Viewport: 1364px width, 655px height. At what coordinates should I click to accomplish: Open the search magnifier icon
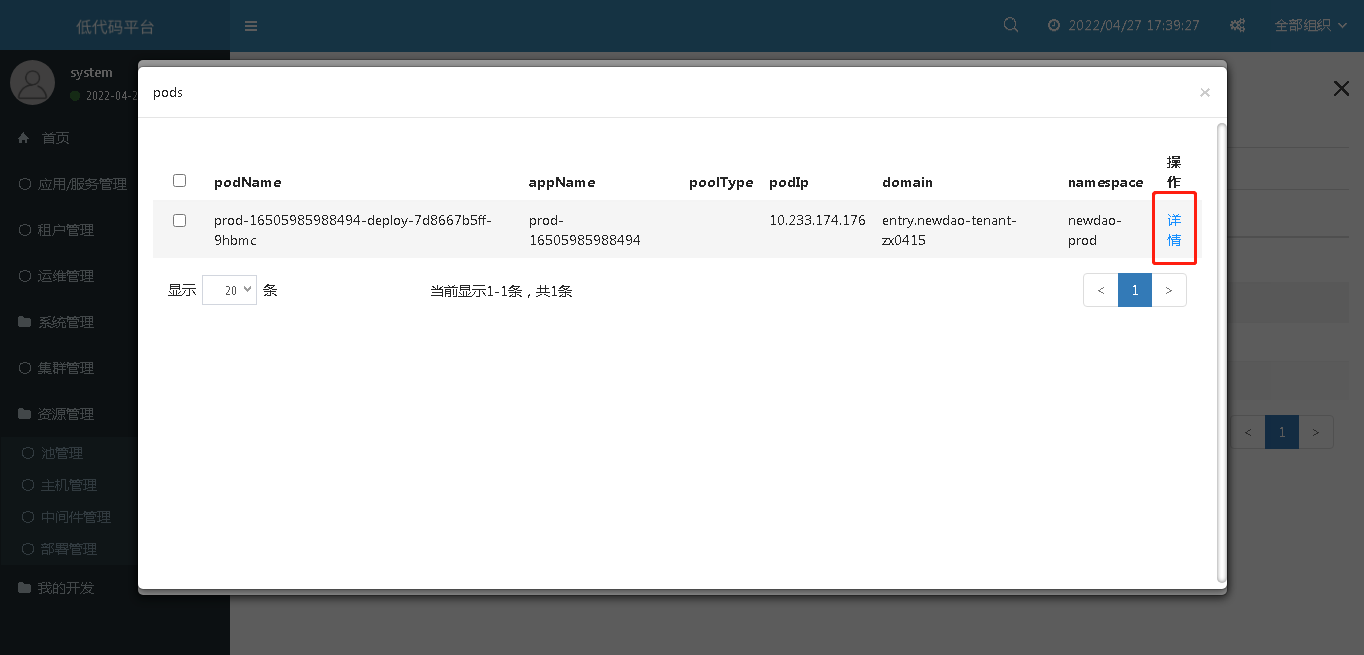click(x=1011, y=25)
